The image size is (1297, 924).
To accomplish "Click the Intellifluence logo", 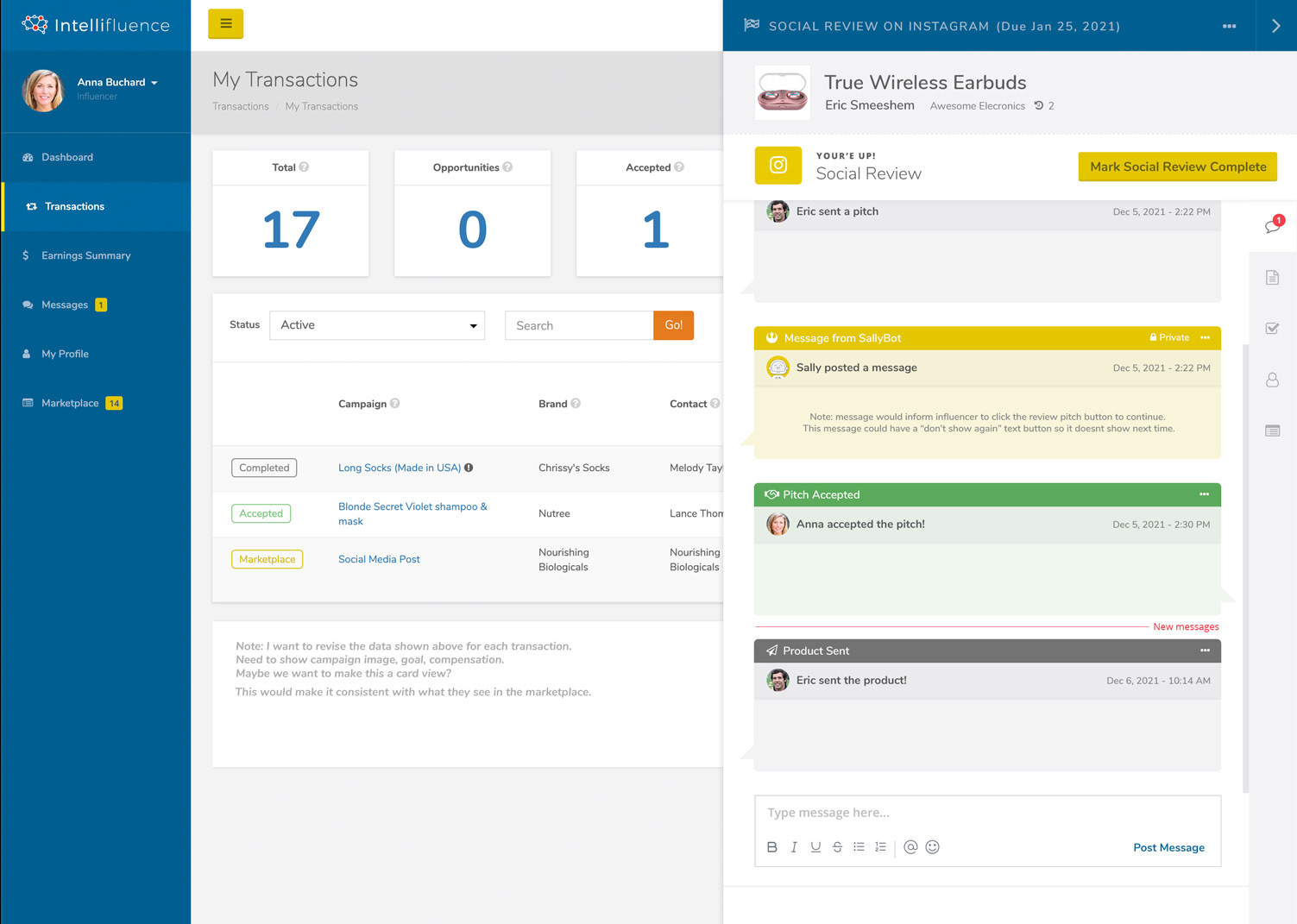I will pos(96,25).
